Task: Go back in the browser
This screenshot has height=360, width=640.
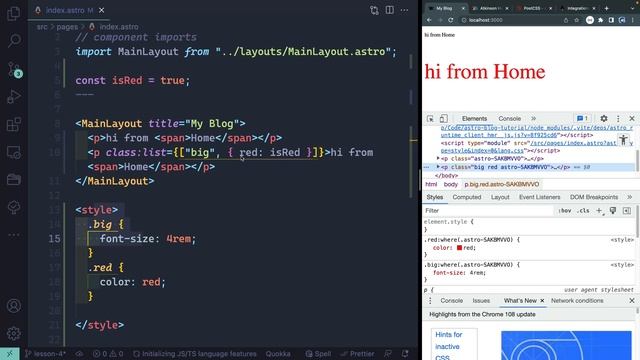Action: click(x=429, y=20)
